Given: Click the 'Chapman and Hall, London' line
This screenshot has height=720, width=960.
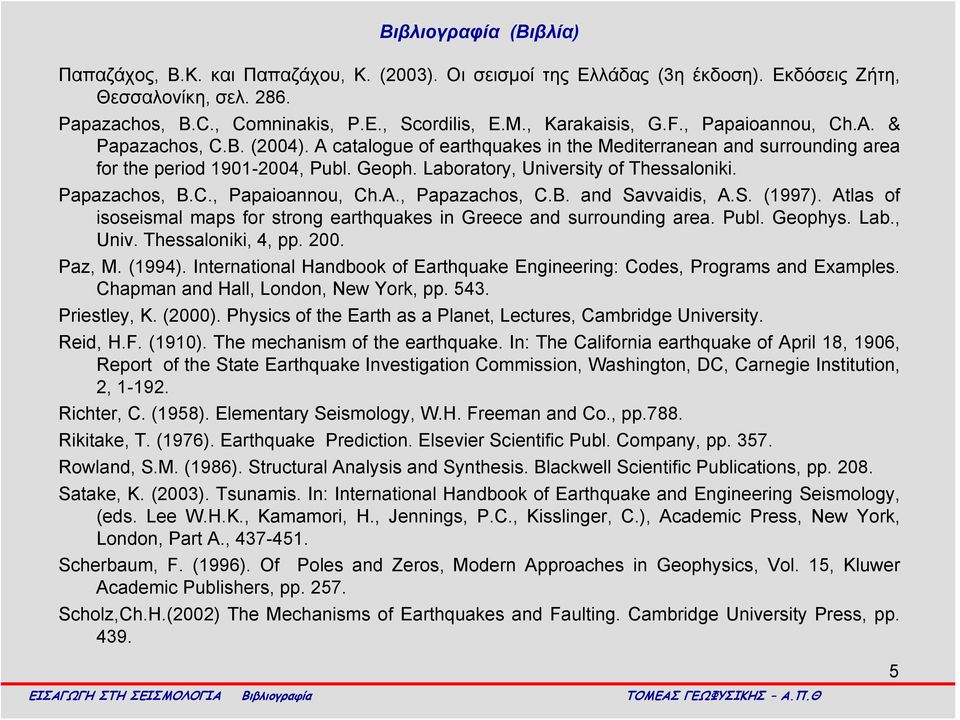Looking at the screenshot, I should point(292,289).
